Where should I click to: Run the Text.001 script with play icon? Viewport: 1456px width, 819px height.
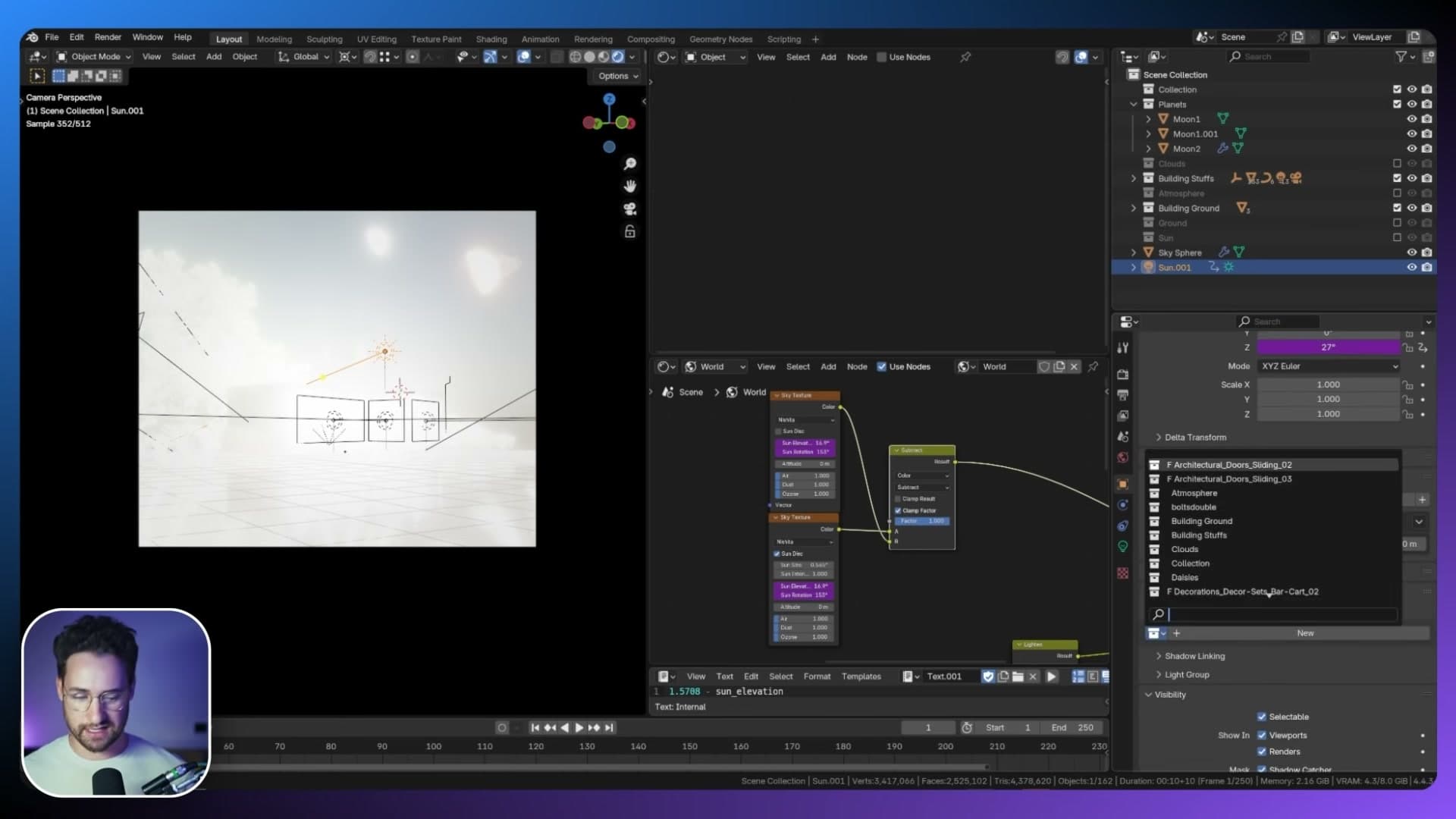point(1051,676)
